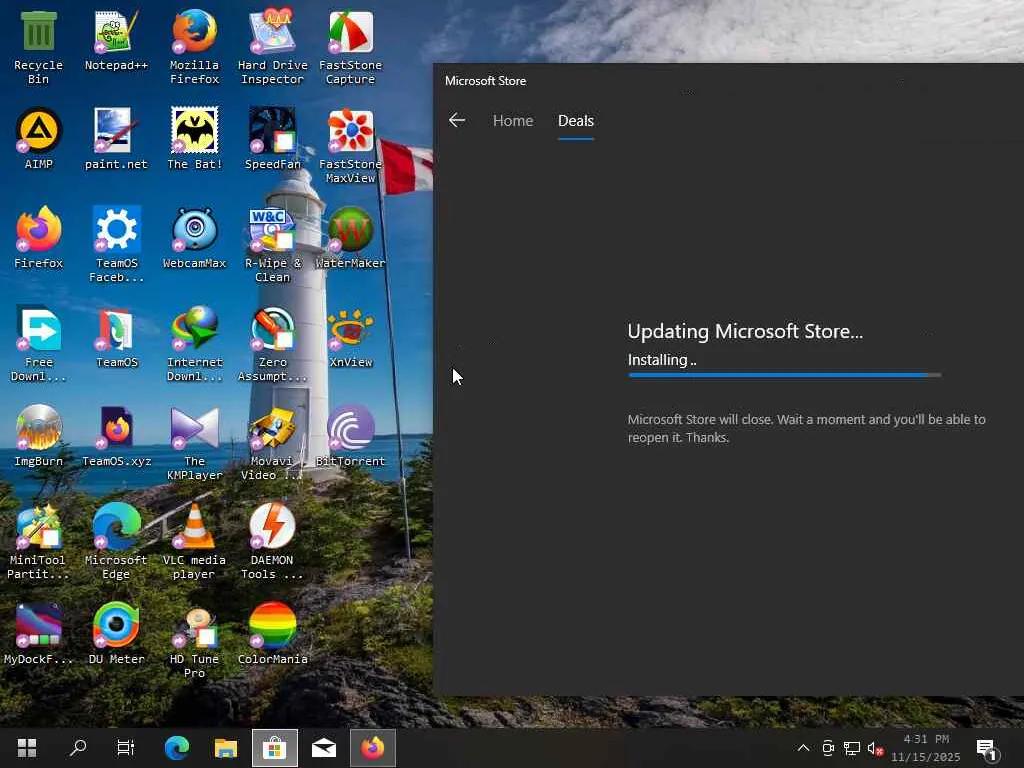Open Hard Drive Inspector shortcut

pos(272,47)
